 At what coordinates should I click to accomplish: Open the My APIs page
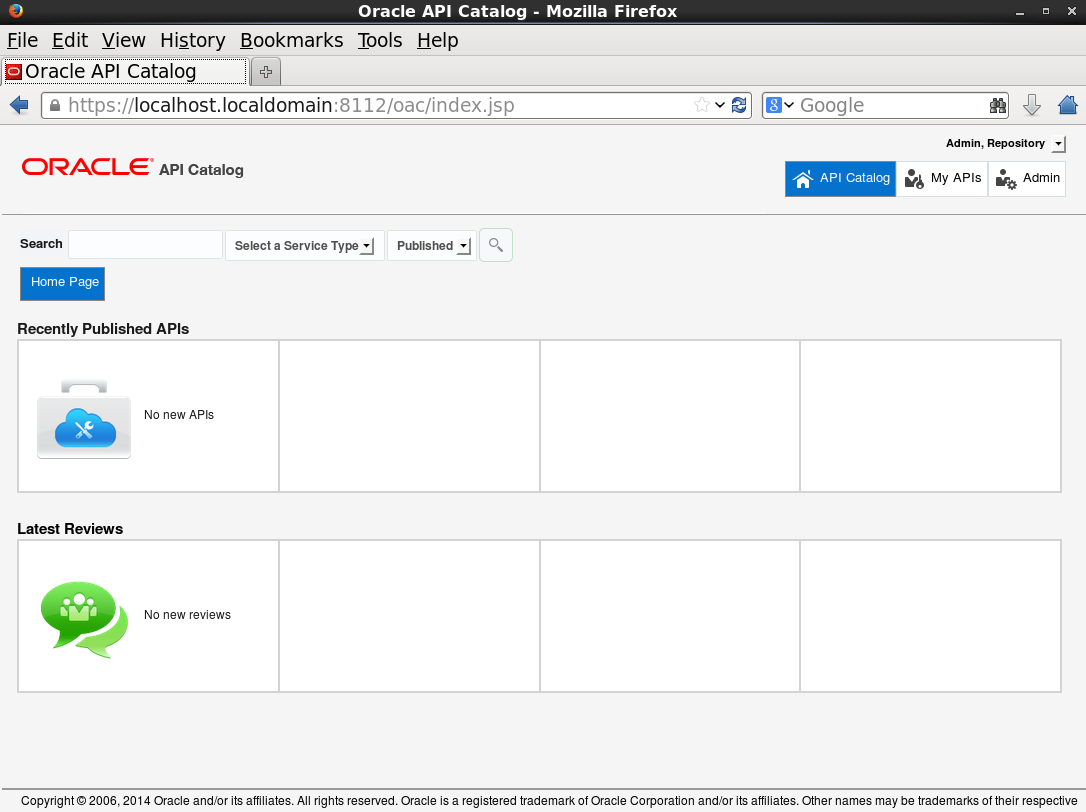[942, 179]
